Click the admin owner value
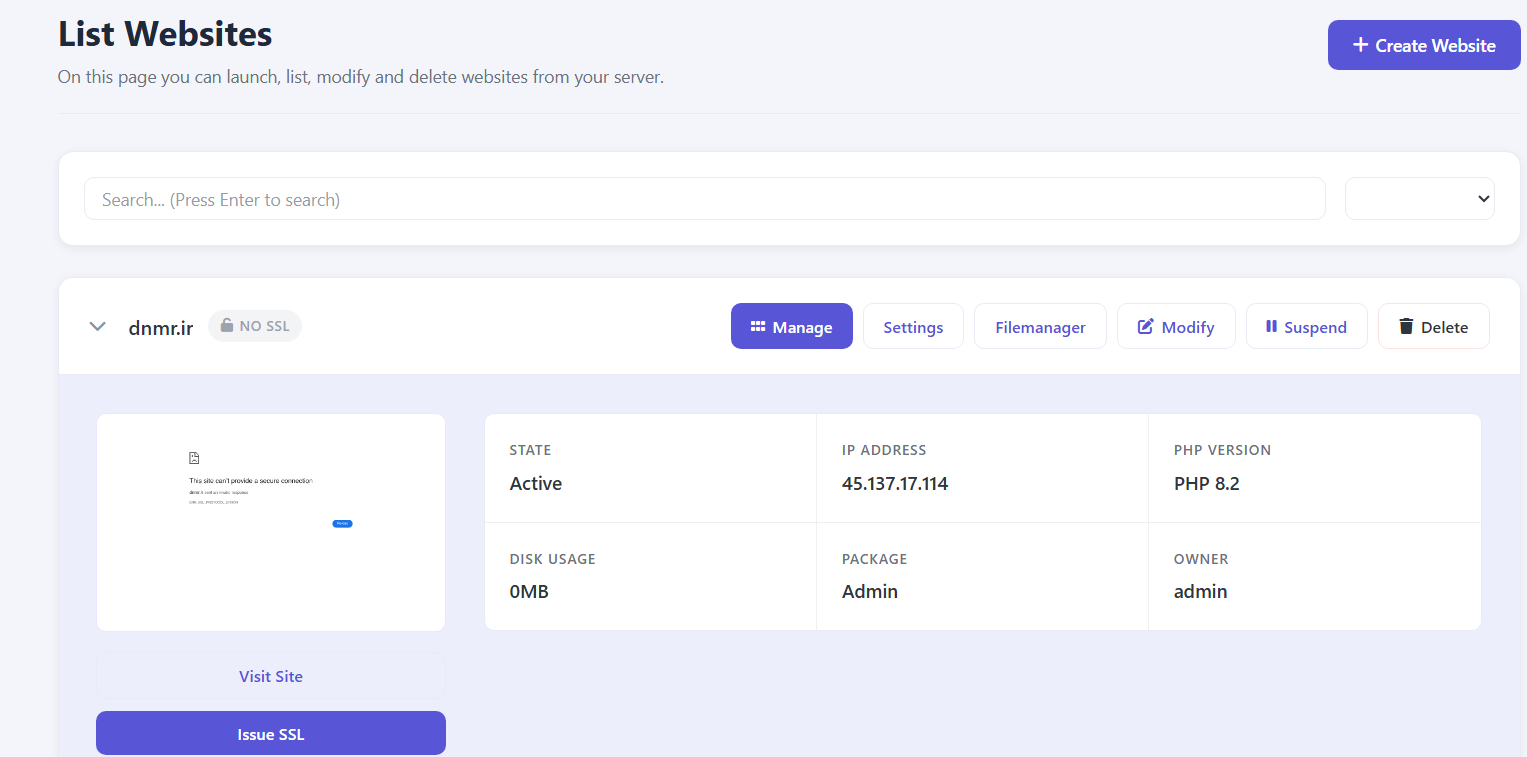Screen dimensions: 1527x757 1200,592
